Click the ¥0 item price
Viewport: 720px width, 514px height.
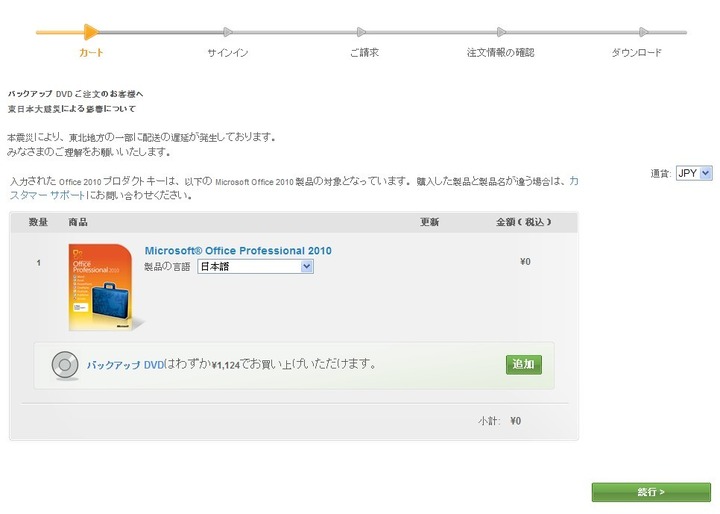pyautogui.click(x=525, y=261)
